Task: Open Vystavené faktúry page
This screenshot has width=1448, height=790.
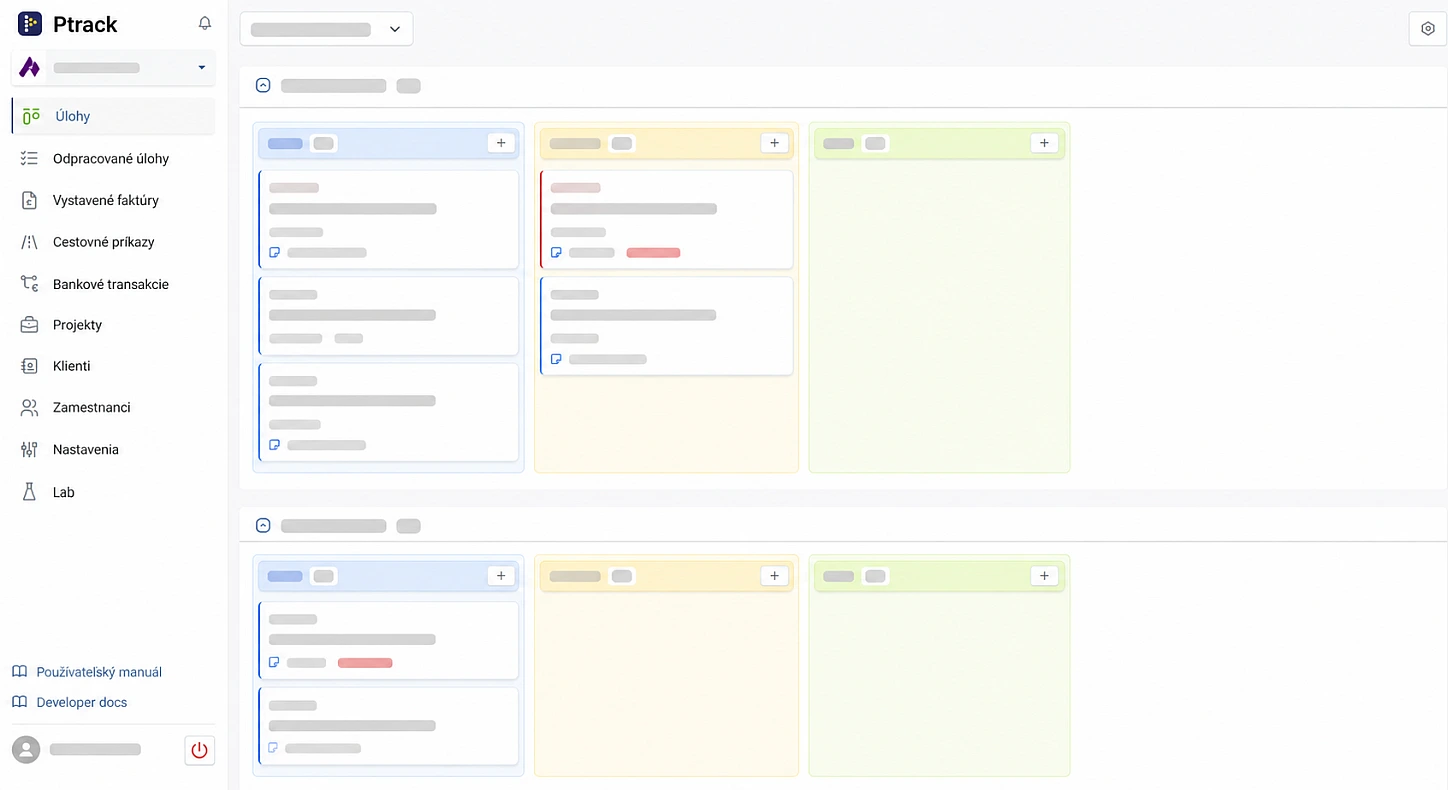Action: click(106, 200)
